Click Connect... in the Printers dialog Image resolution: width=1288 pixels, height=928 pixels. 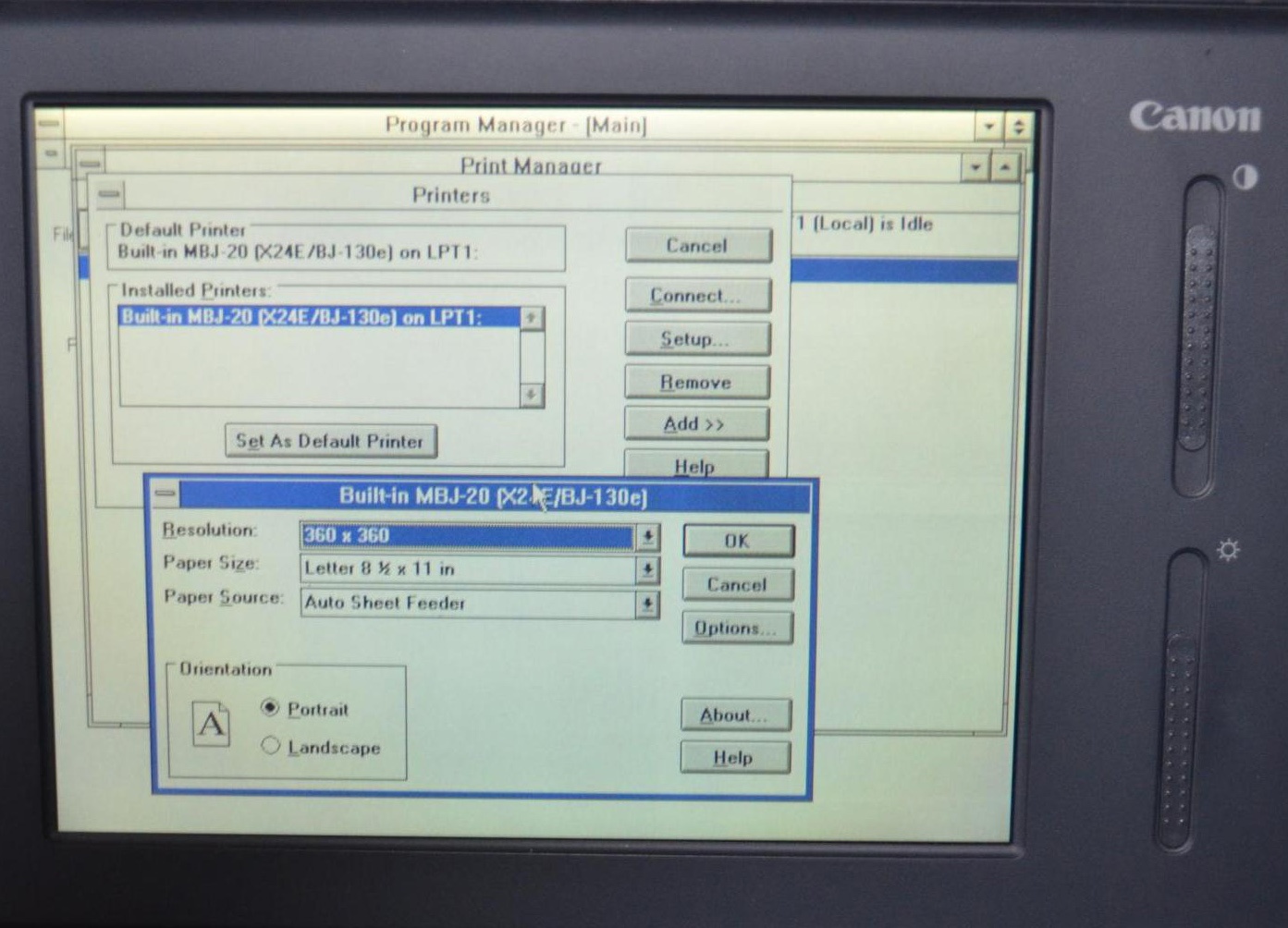coord(697,296)
